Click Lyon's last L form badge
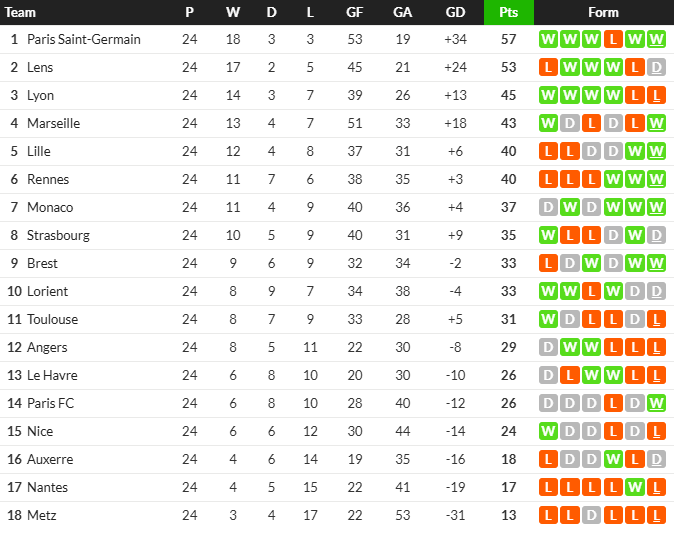 coord(656,95)
